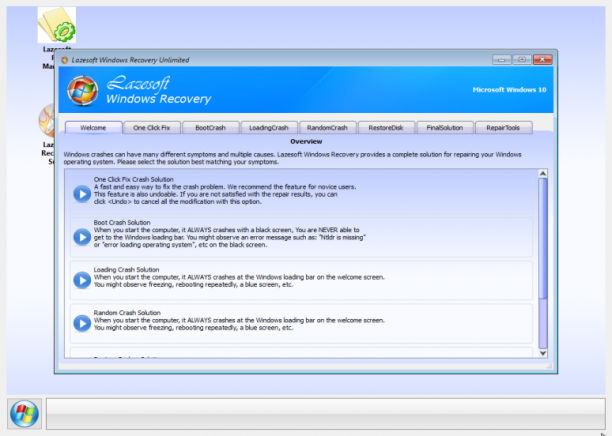
Task: Click the 'Loading Crash Solution' heading
Action: pos(126,269)
